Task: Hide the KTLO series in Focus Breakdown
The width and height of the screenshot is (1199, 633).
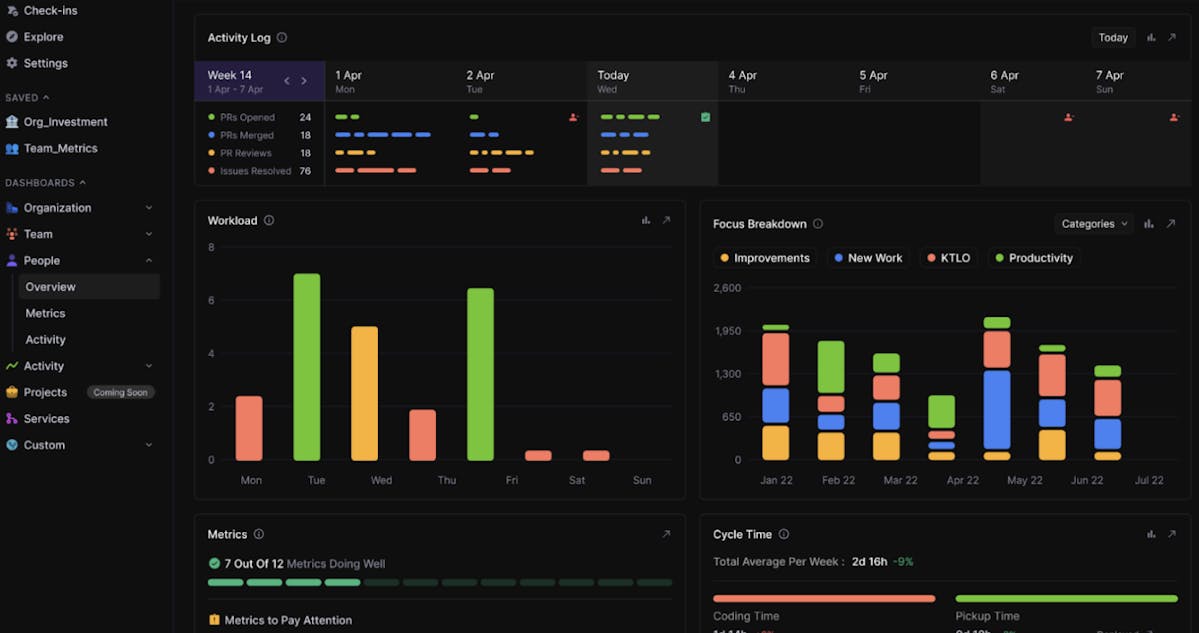Action: click(x=948, y=257)
